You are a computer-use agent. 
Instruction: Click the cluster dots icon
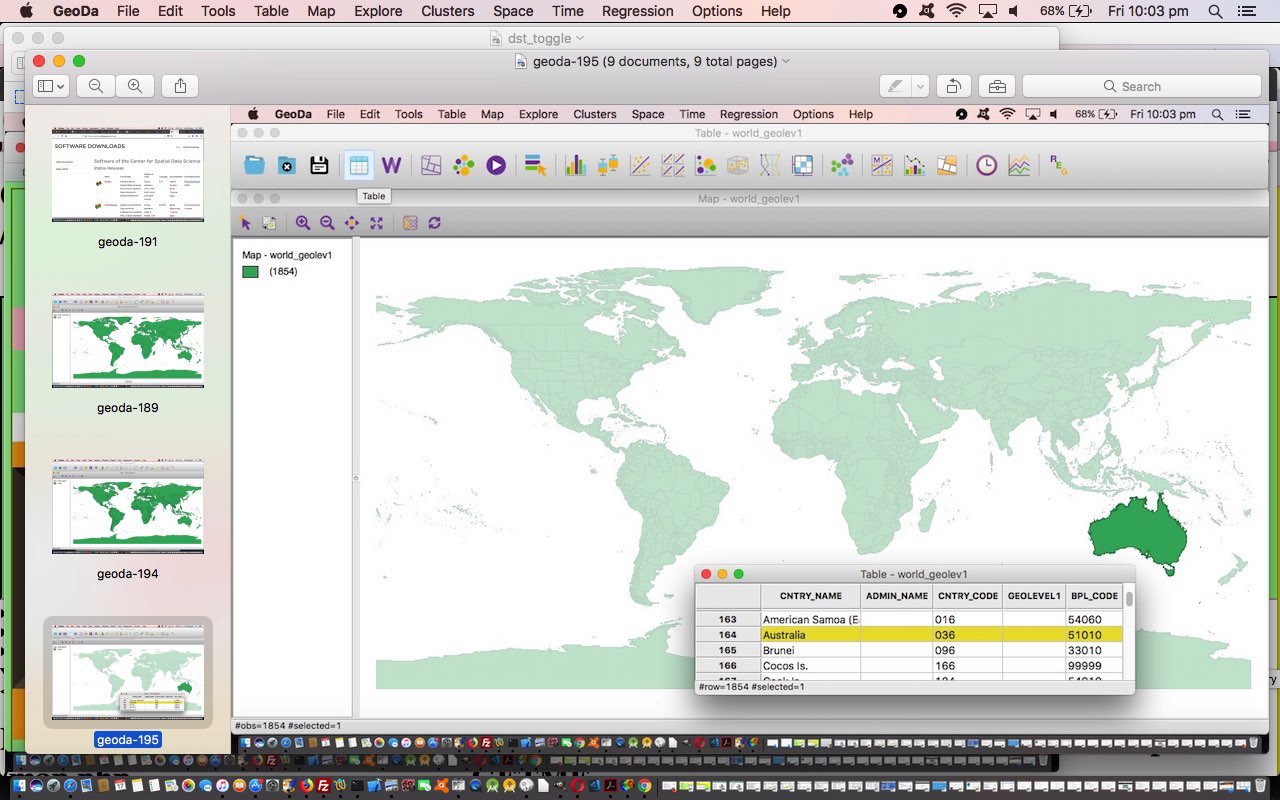[x=463, y=165]
